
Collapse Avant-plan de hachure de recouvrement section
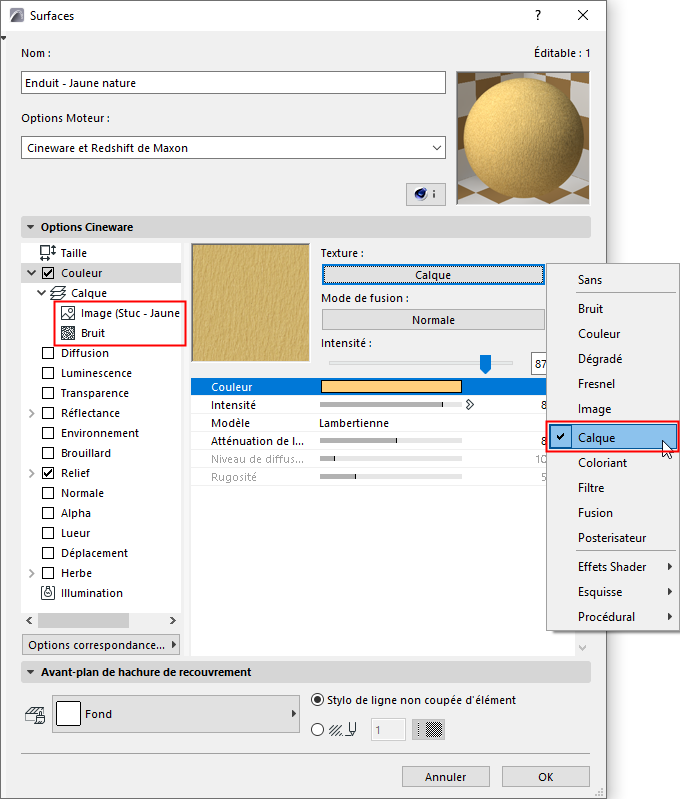click(31, 672)
